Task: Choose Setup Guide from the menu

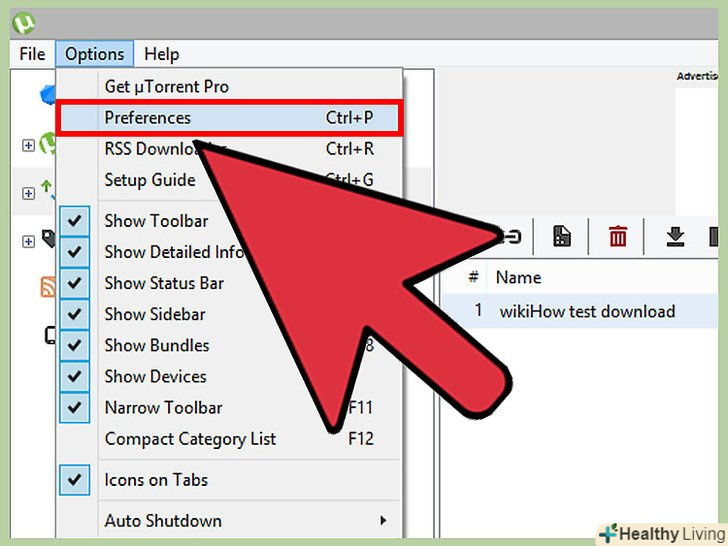Action: click(229, 180)
